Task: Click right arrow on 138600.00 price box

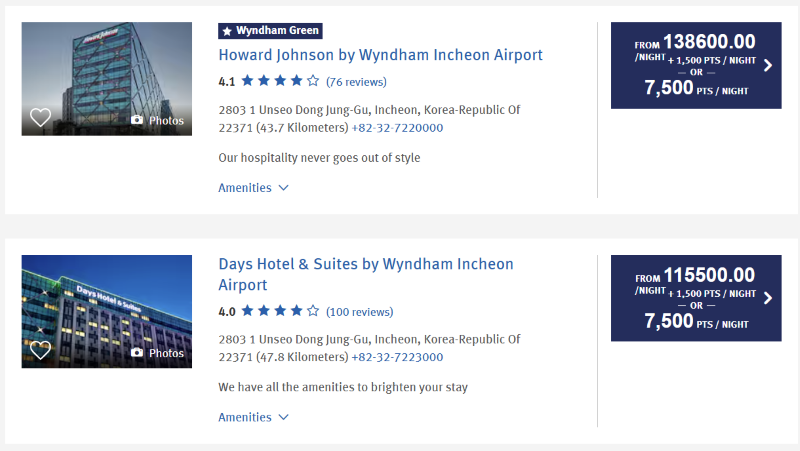Action: tap(768, 66)
